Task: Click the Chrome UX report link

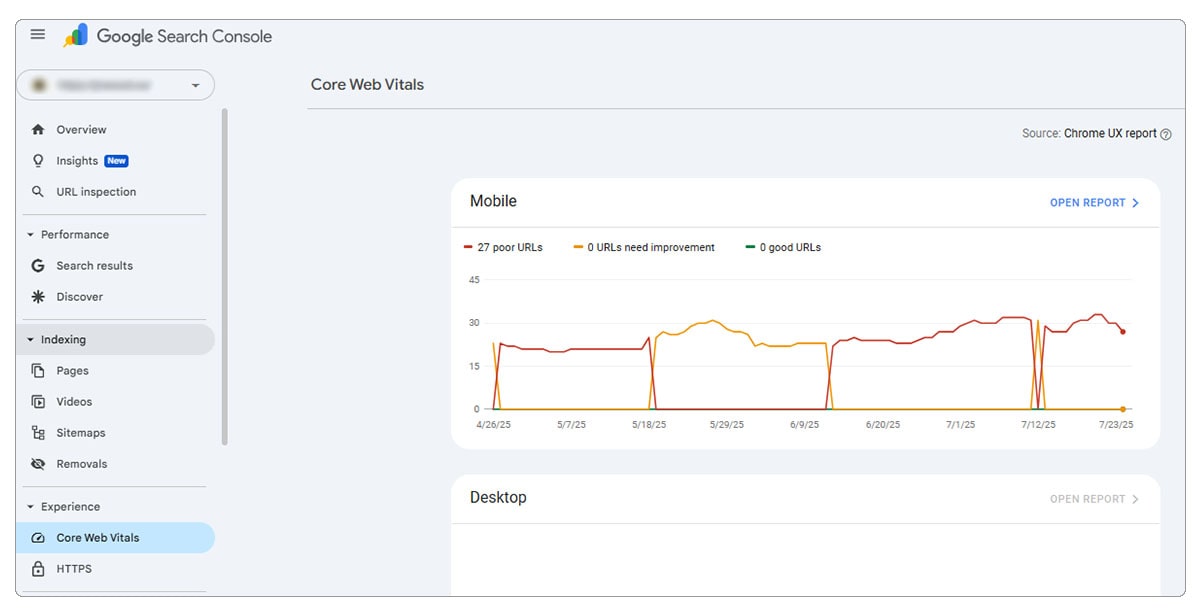Action: tap(1110, 133)
